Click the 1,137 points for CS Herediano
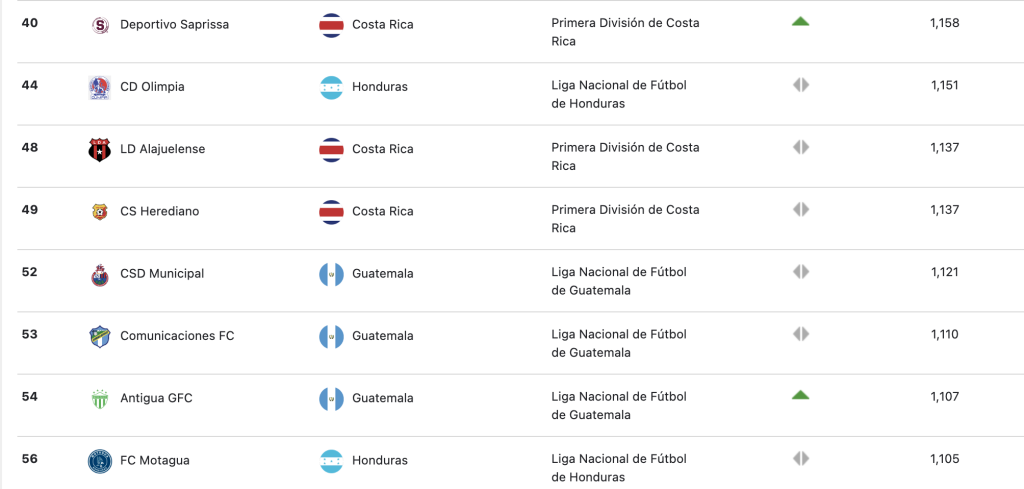Screen dimensions: 1024x489 click(x=945, y=210)
